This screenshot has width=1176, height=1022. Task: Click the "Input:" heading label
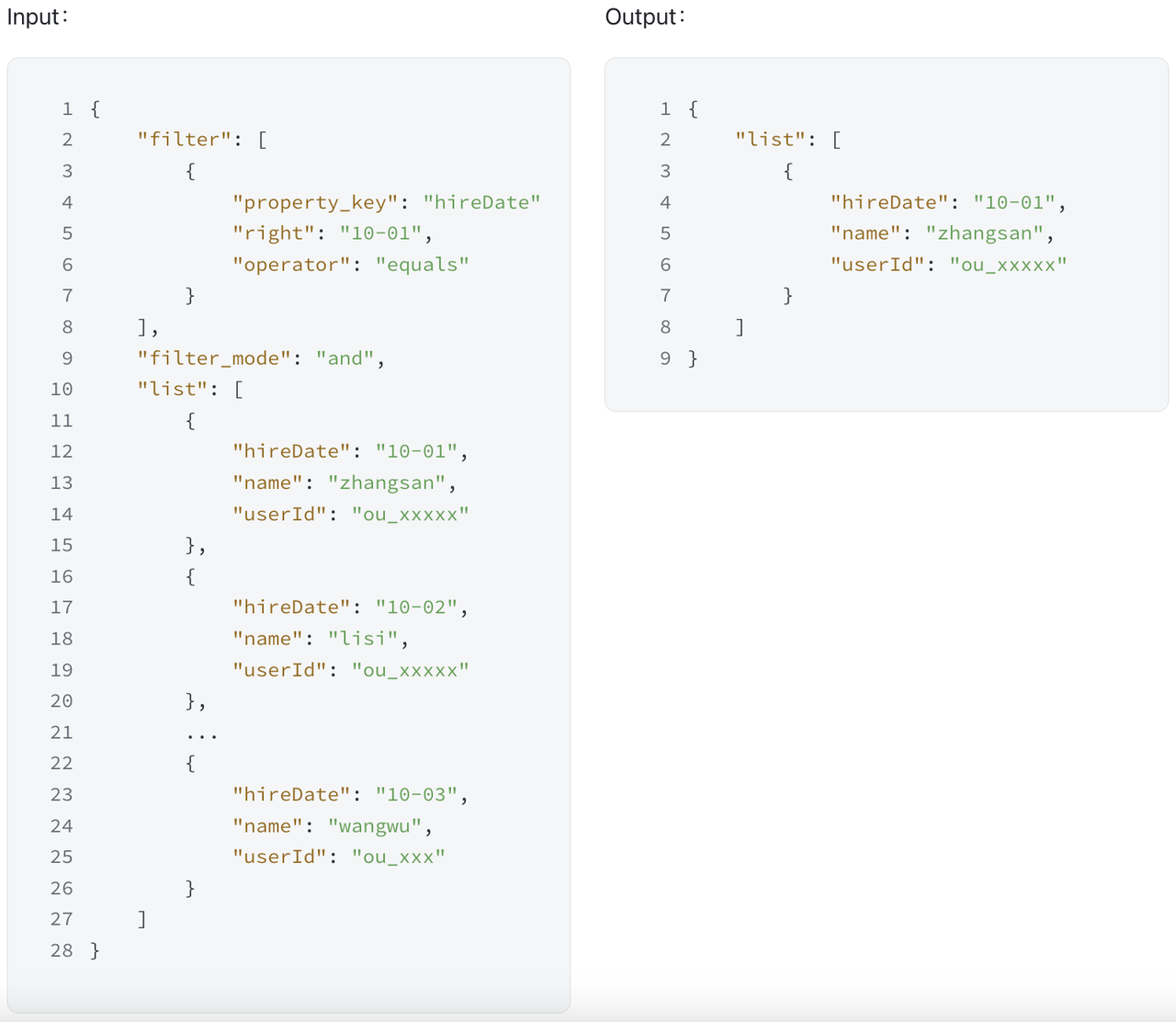37,17
